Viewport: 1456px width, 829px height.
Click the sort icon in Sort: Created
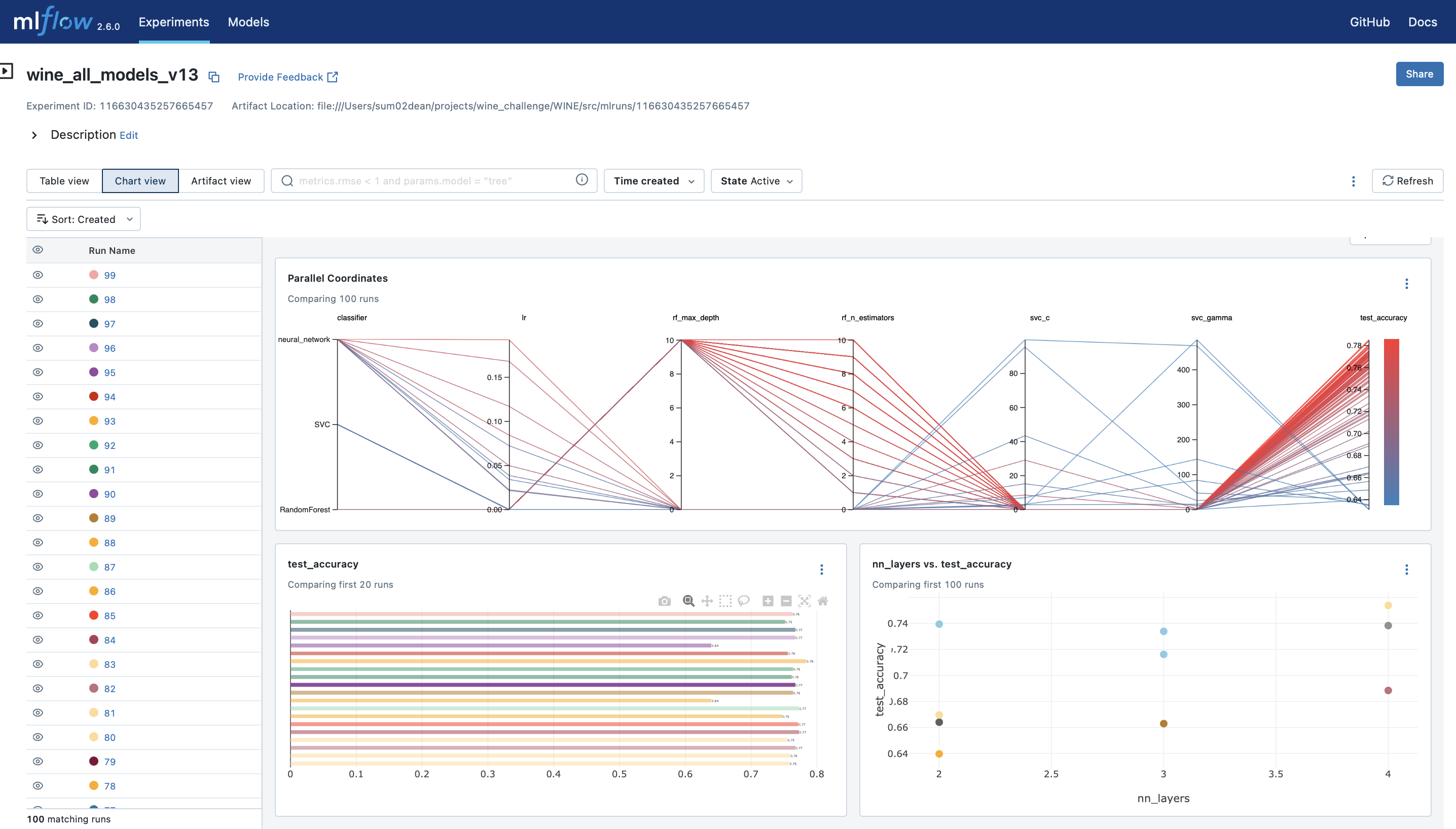coord(42,219)
